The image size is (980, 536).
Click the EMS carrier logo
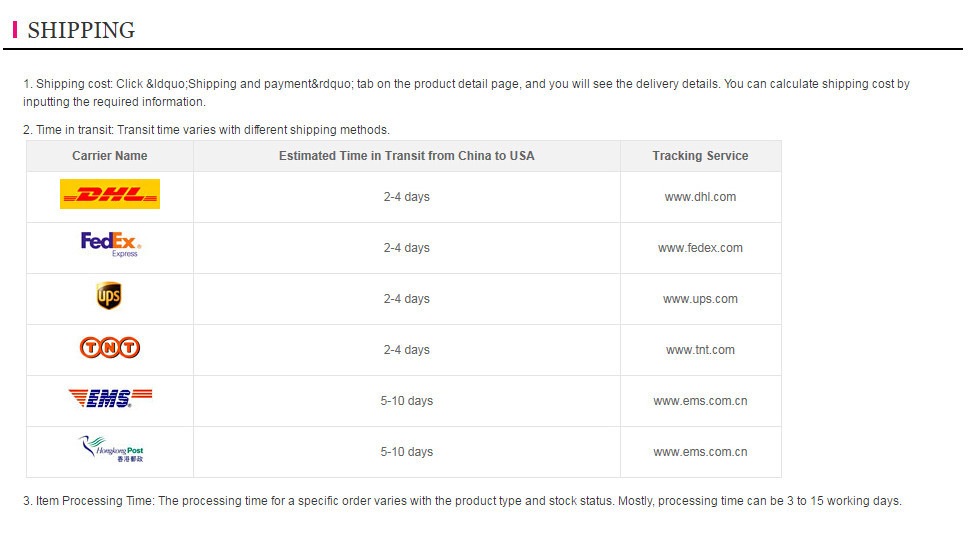(110, 399)
